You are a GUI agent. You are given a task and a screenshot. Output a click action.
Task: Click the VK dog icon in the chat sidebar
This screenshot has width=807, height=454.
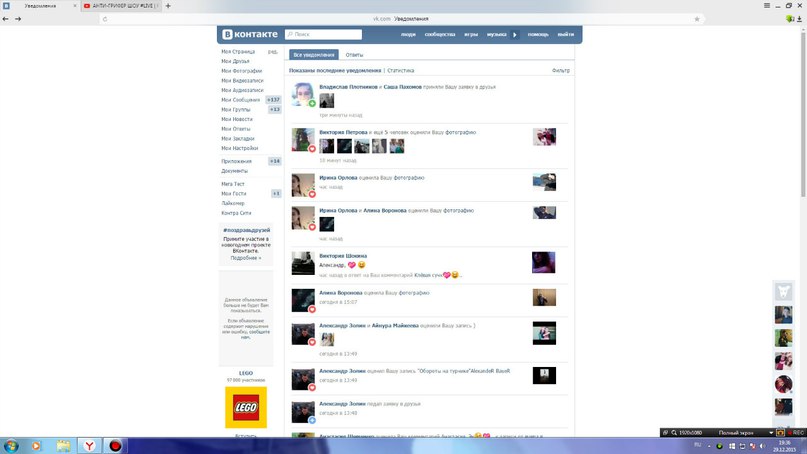[783, 292]
